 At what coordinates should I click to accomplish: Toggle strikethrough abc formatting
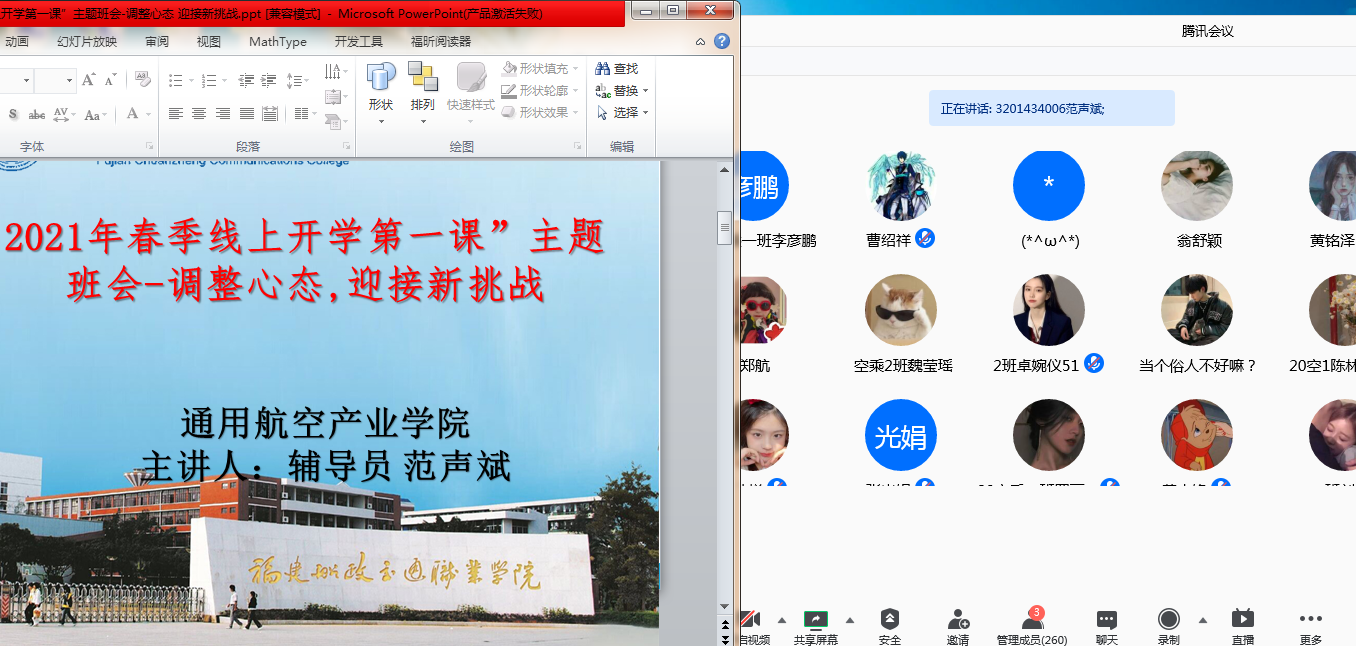click(37, 114)
